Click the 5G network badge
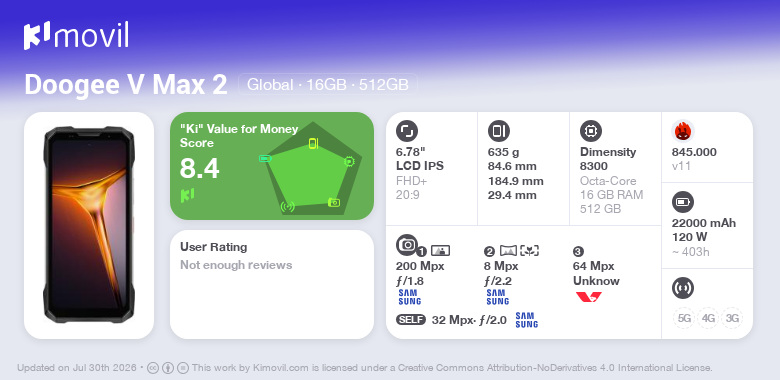 (x=684, y=318)
